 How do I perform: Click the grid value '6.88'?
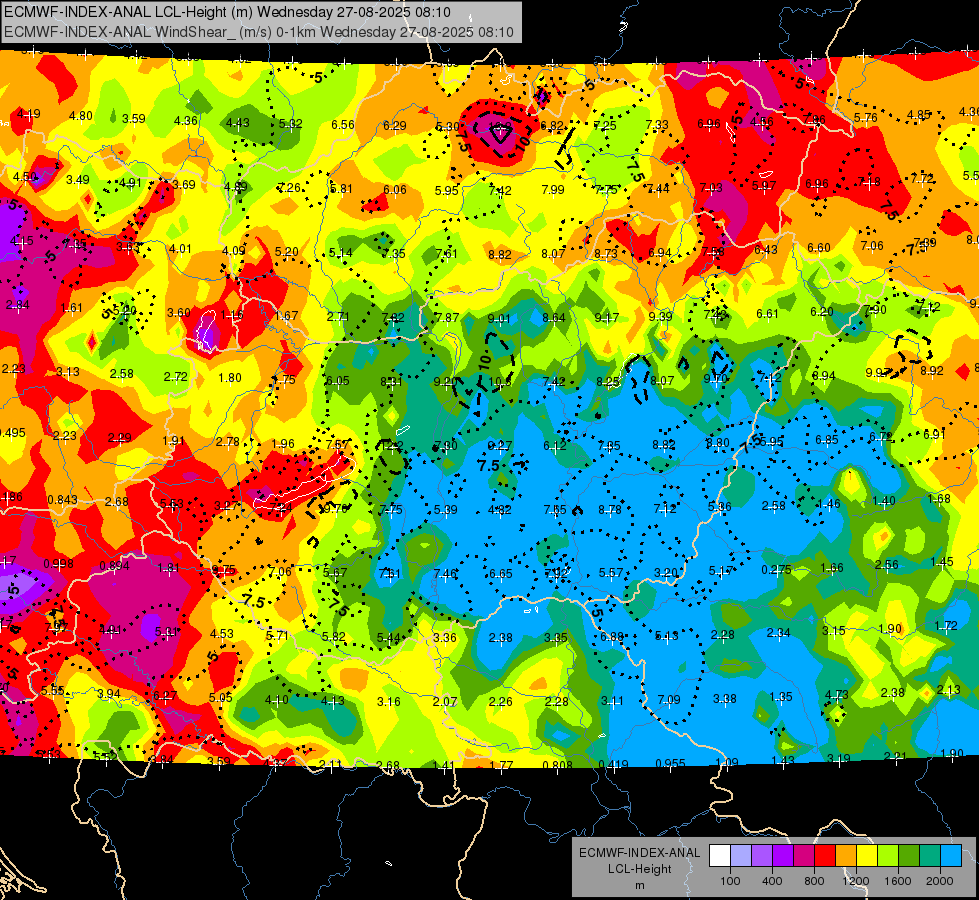pyautogui.click(x=612, y=636)
